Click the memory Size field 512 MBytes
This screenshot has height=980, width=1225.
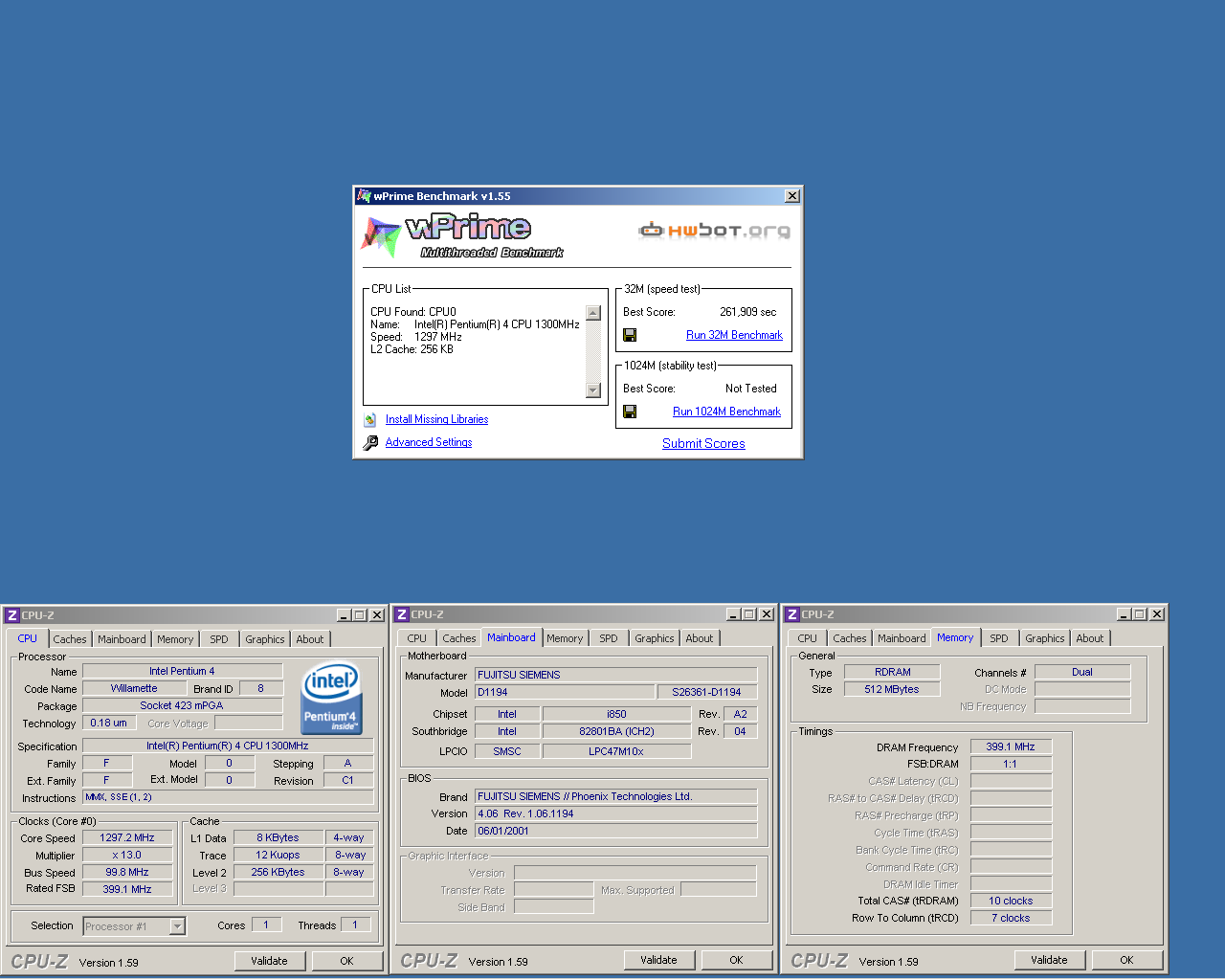[x=893, y=689]
